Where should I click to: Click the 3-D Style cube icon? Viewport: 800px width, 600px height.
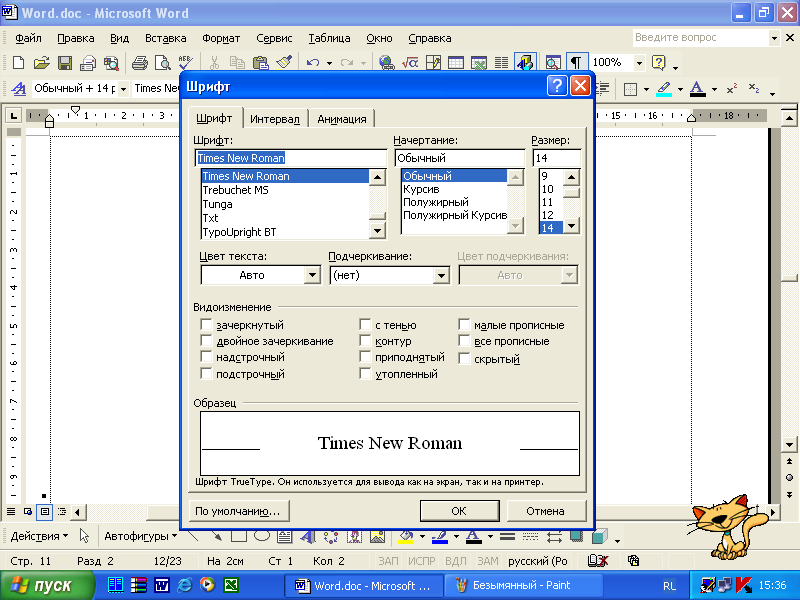coord(600,536)
